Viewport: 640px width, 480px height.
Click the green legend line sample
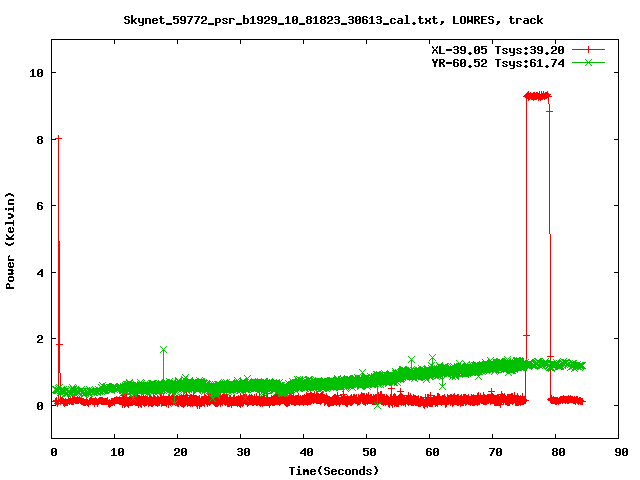coord(588,62)
